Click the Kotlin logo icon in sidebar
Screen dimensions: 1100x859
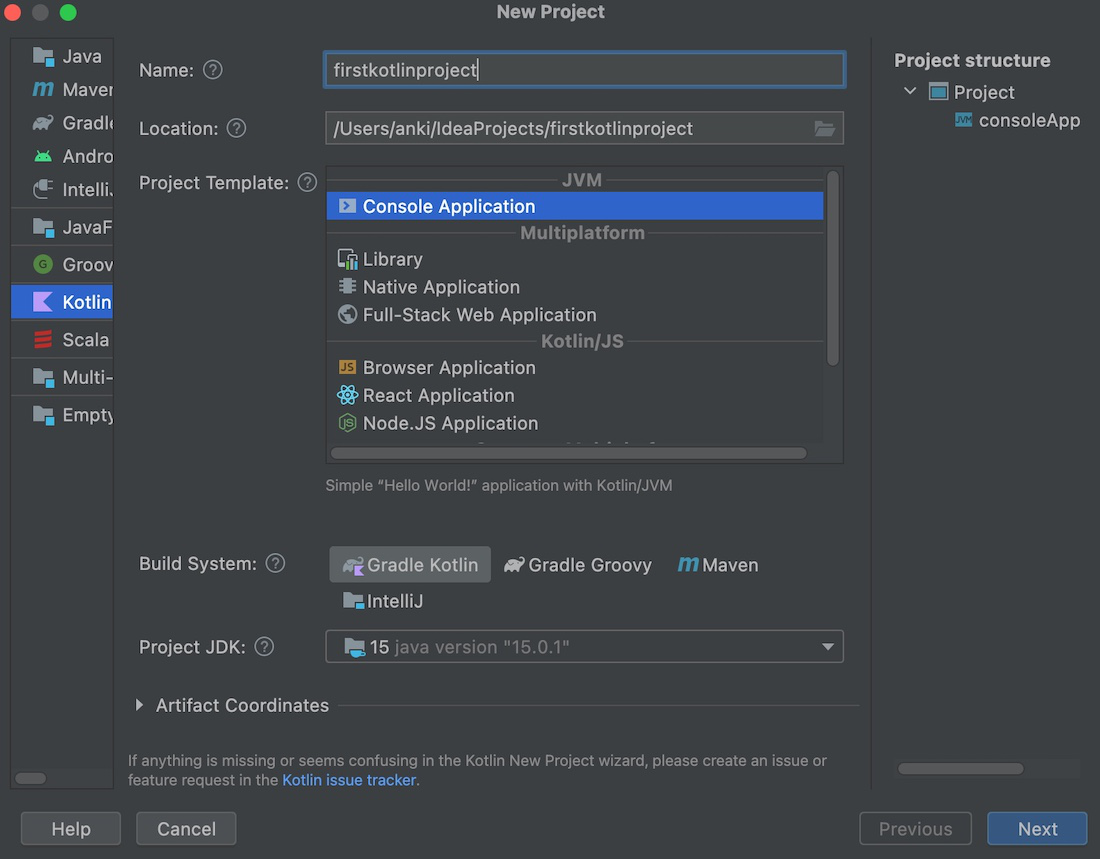[43, 302]
